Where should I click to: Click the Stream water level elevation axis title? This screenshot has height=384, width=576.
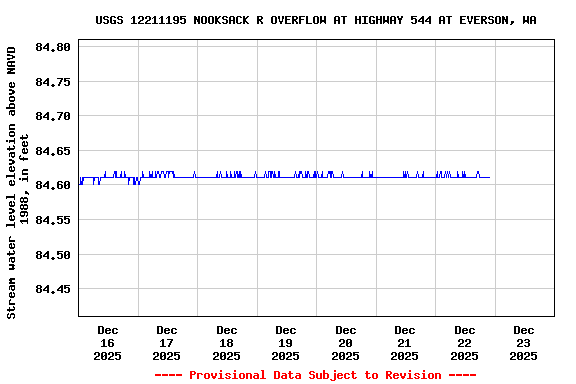point(17,183)
